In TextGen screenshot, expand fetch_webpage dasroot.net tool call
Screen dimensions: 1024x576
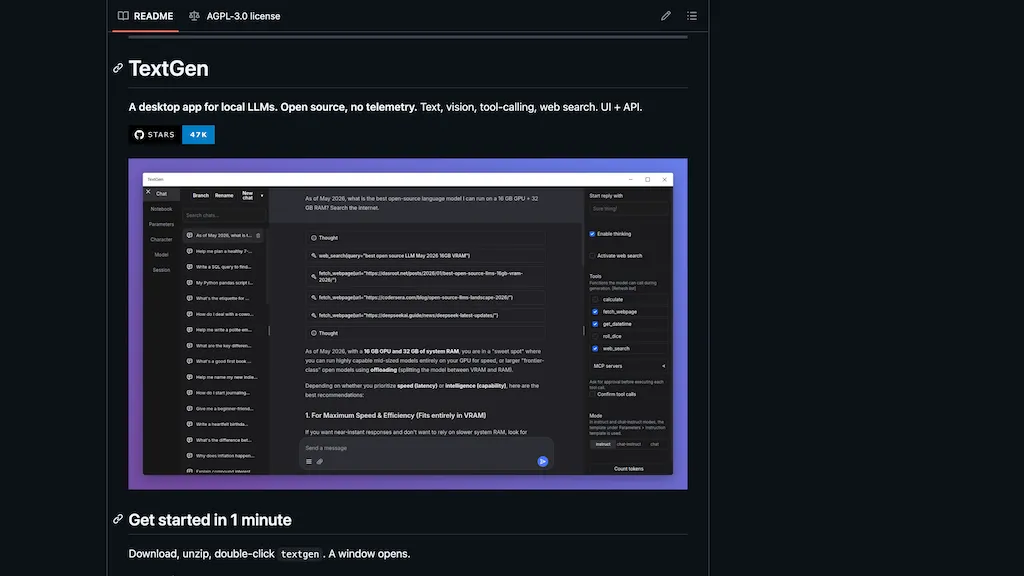[426, 276]
